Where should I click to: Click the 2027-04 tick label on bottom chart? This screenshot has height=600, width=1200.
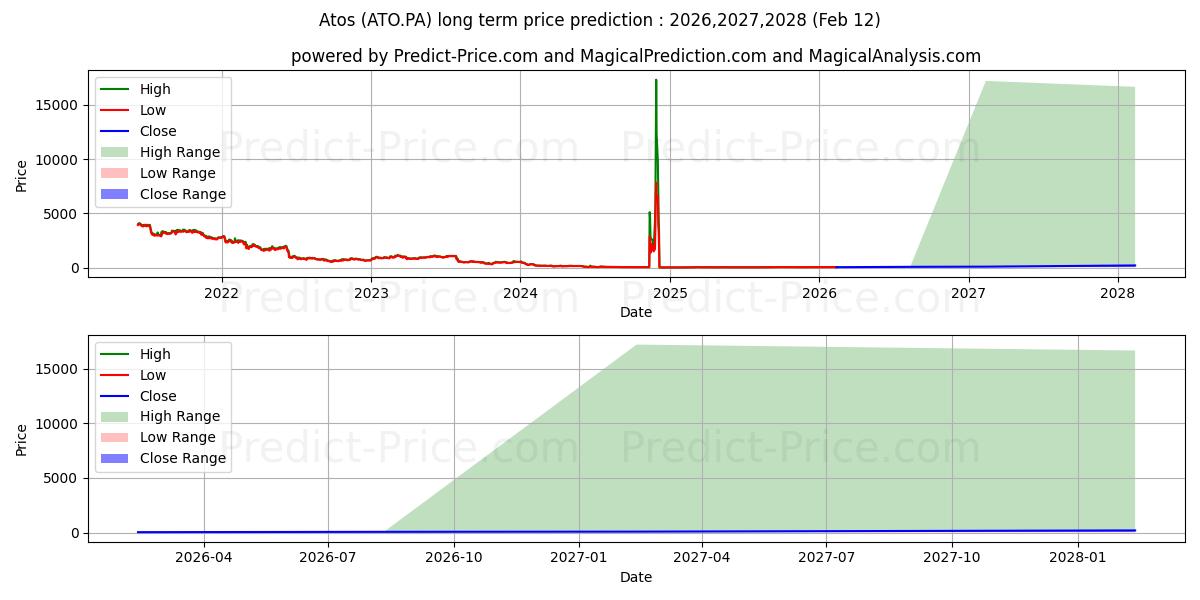pos(702,558)
